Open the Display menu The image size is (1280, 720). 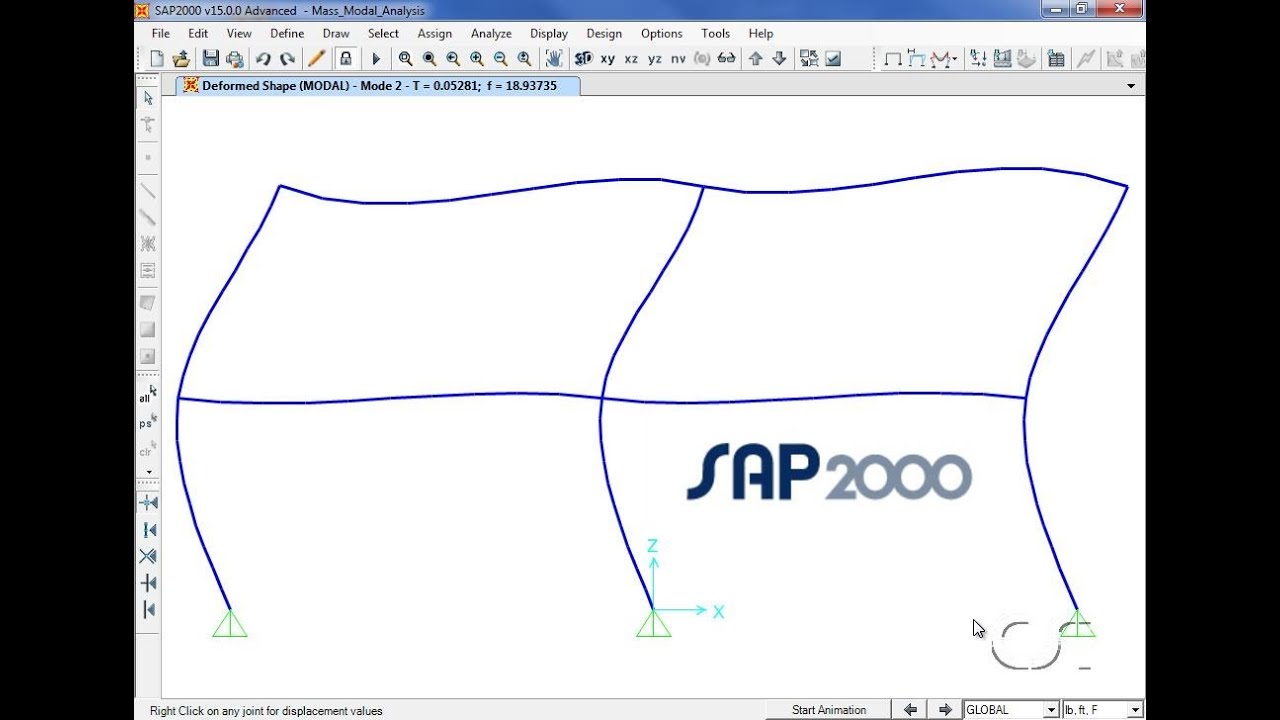pos(549,33)
